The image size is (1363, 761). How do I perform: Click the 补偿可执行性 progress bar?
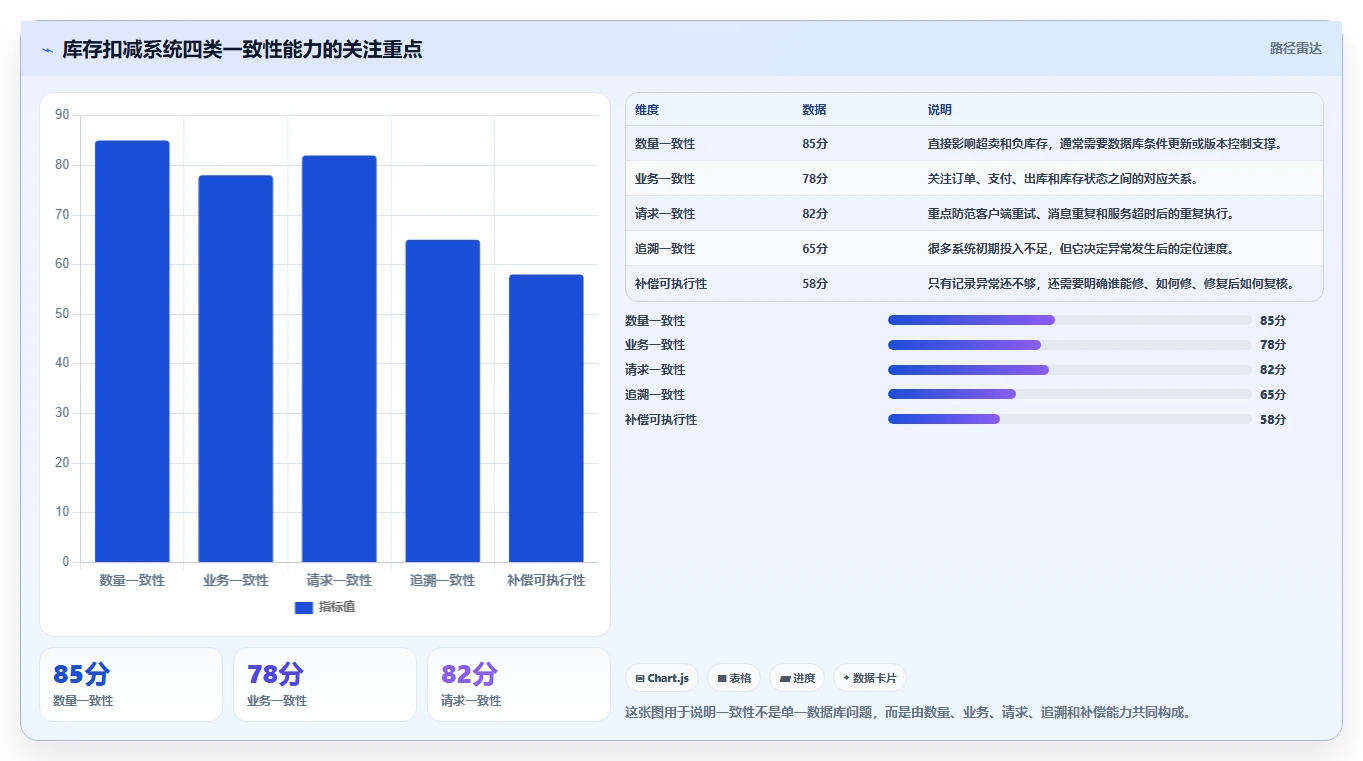coord(1070,419)
